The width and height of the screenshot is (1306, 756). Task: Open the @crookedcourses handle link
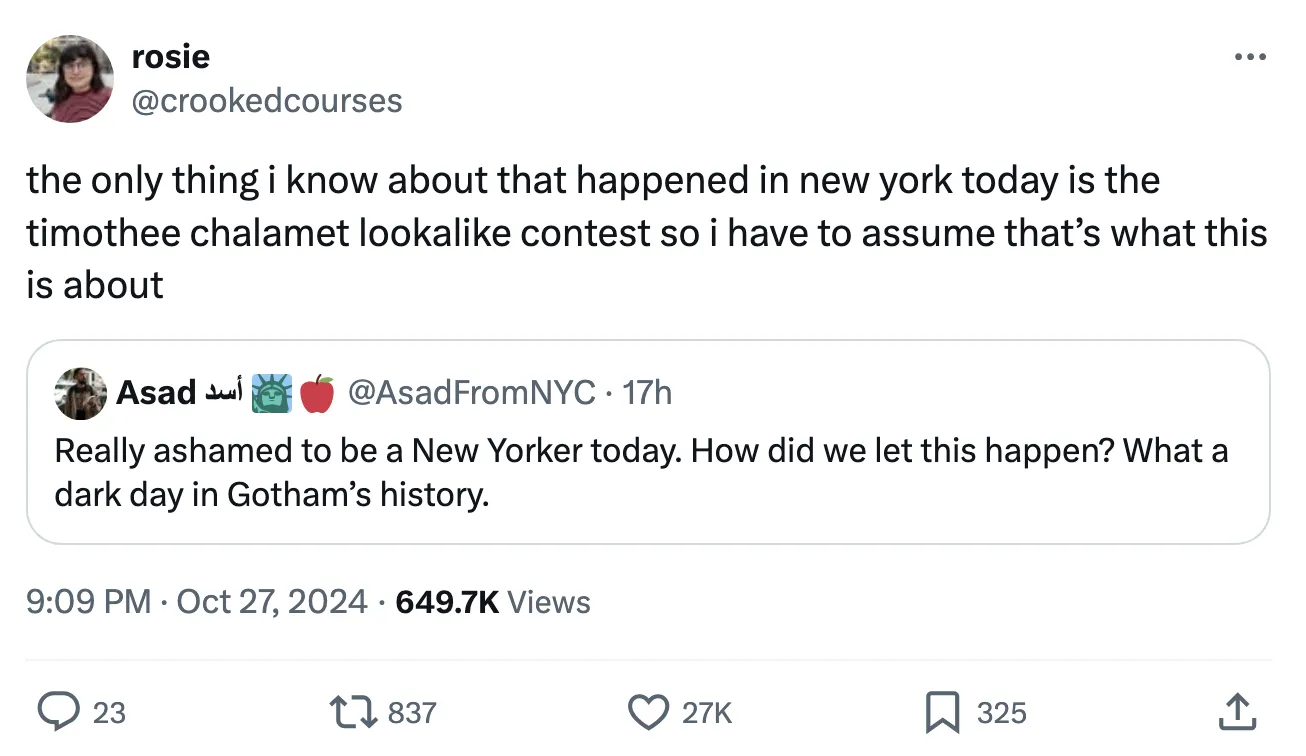[x=266, y=100]
